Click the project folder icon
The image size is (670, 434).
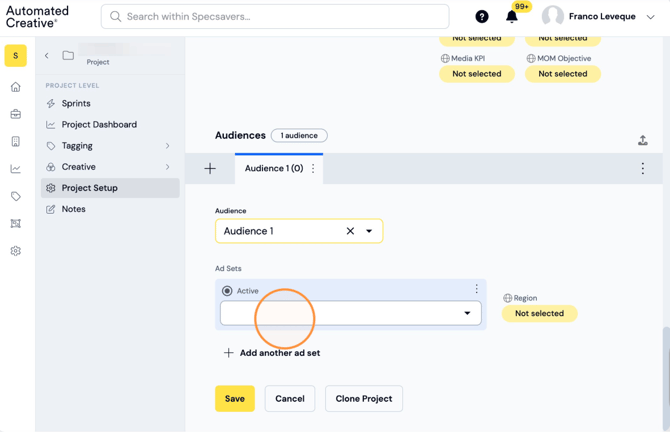coord(68,55)
